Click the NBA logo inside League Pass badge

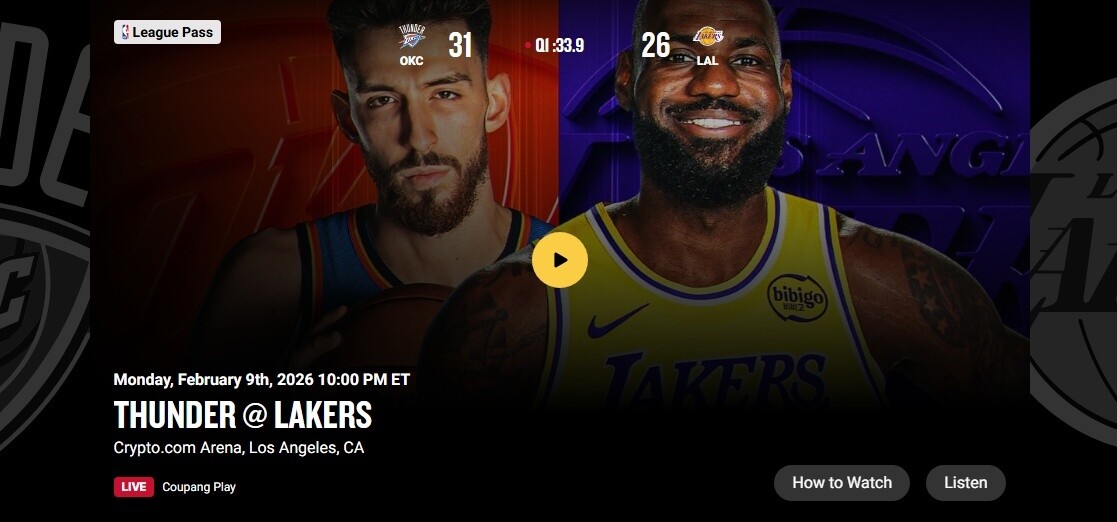pos(125,32)
